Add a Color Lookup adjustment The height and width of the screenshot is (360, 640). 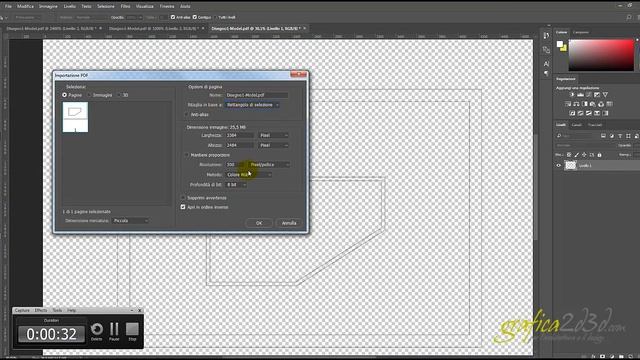609,104
